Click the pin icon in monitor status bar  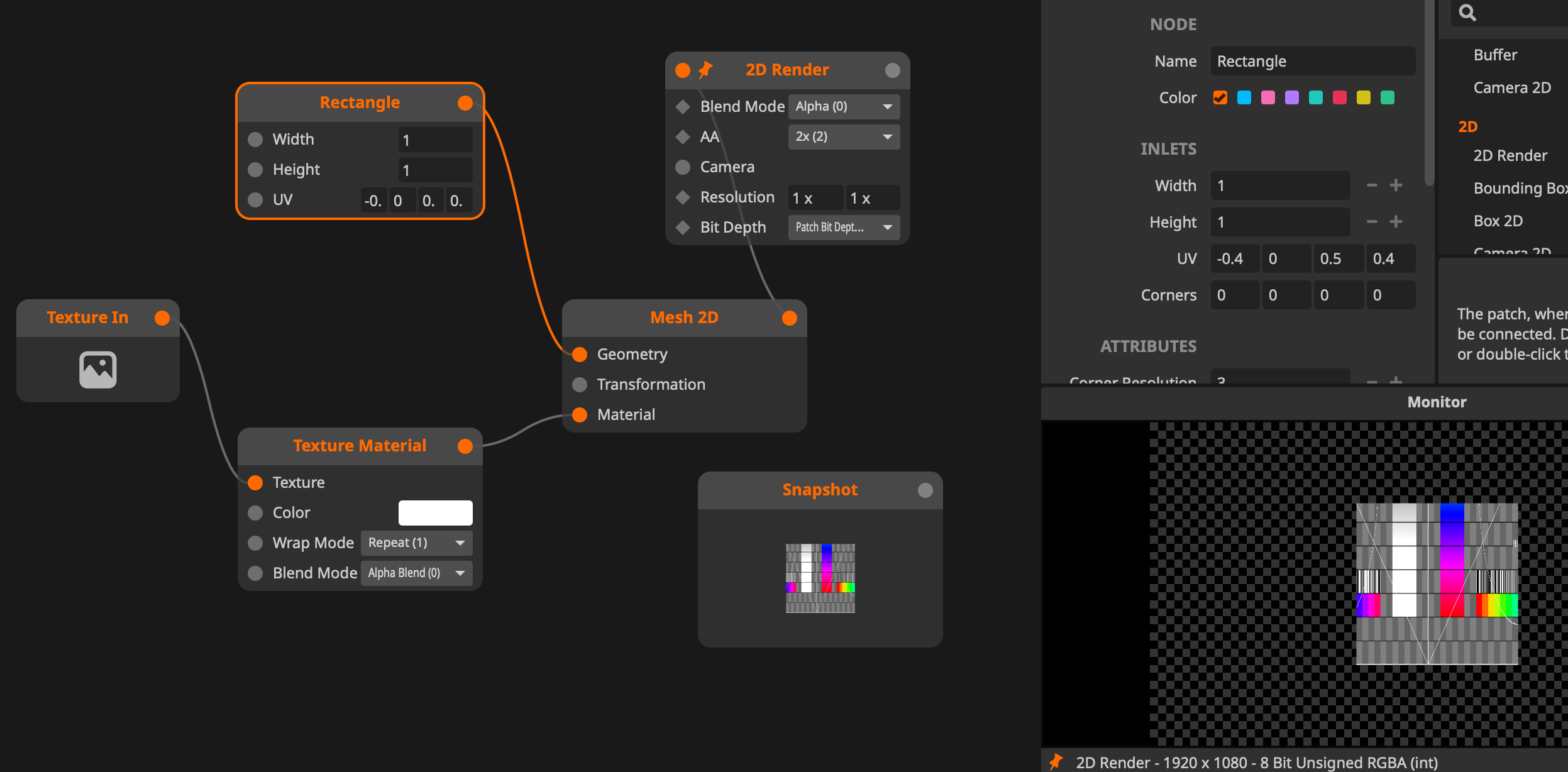pyautogui.click(x=1056, y=762)
